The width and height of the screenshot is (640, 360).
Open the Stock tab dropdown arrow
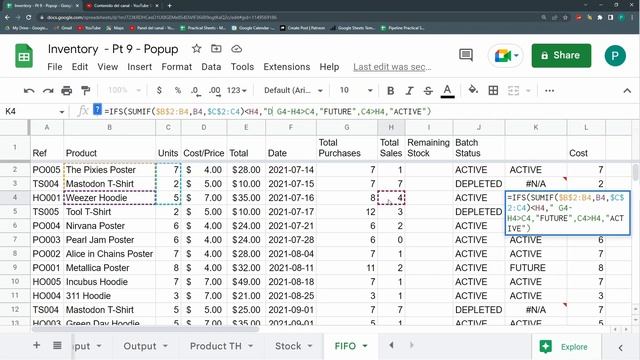point(310,346)
